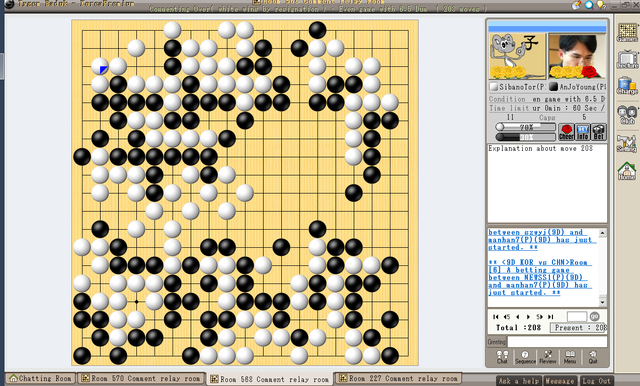Click the Explanation about move 208 text

(540, 149)
